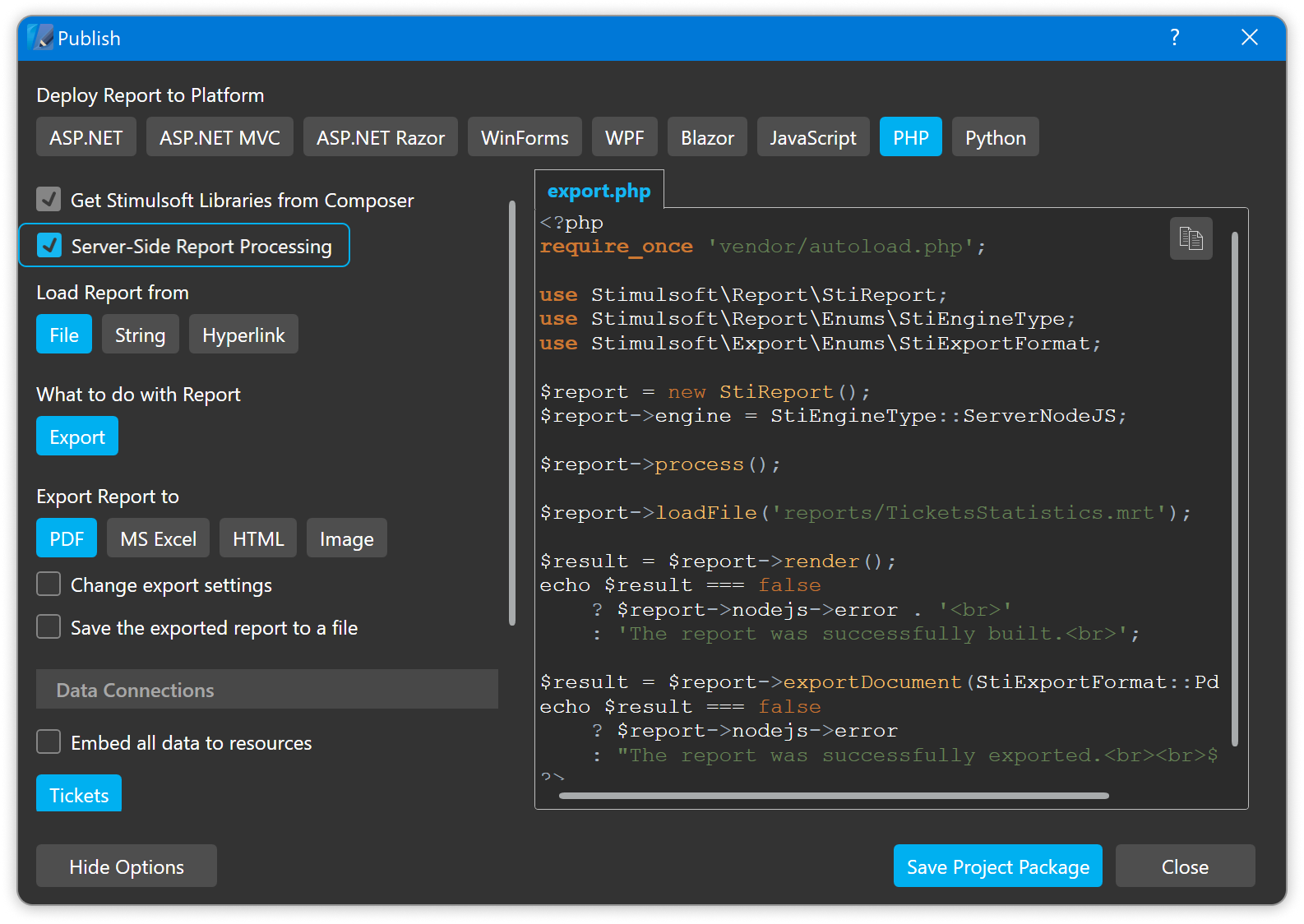Set export format to PDF

[67, 538]
